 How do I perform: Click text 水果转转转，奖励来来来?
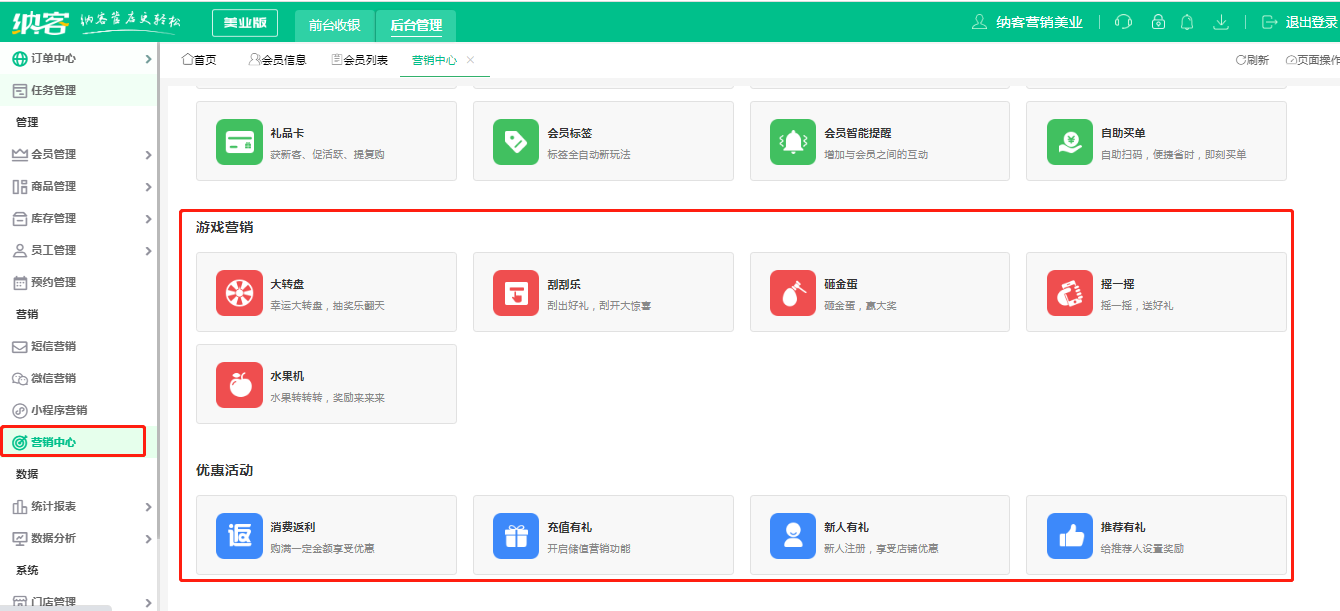[327, 397]
